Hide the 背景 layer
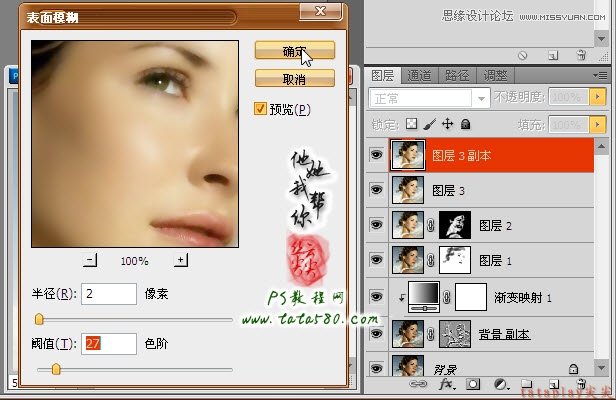Viewport: 616px width, 400px height. [x=376, y=368]
